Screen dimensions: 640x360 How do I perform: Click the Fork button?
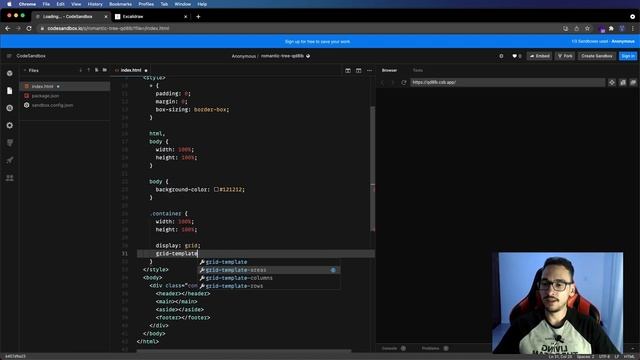(565, 56)
